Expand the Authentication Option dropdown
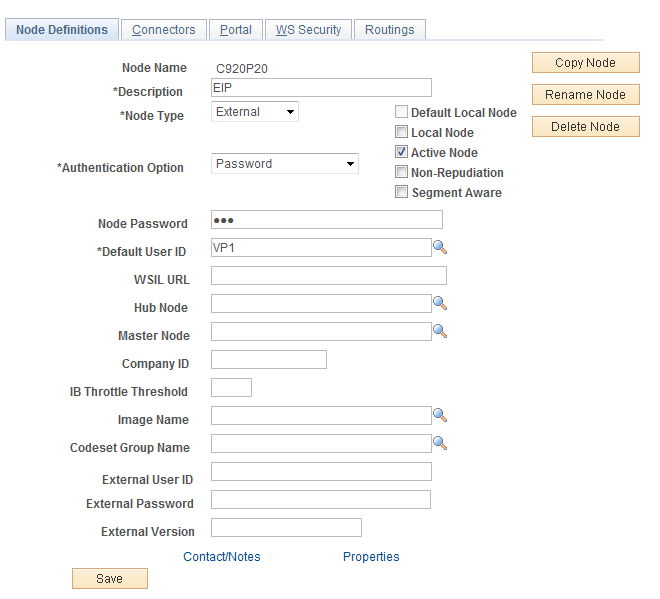The width and height of the screenshot is (660, 599). (x=285, y=163)
